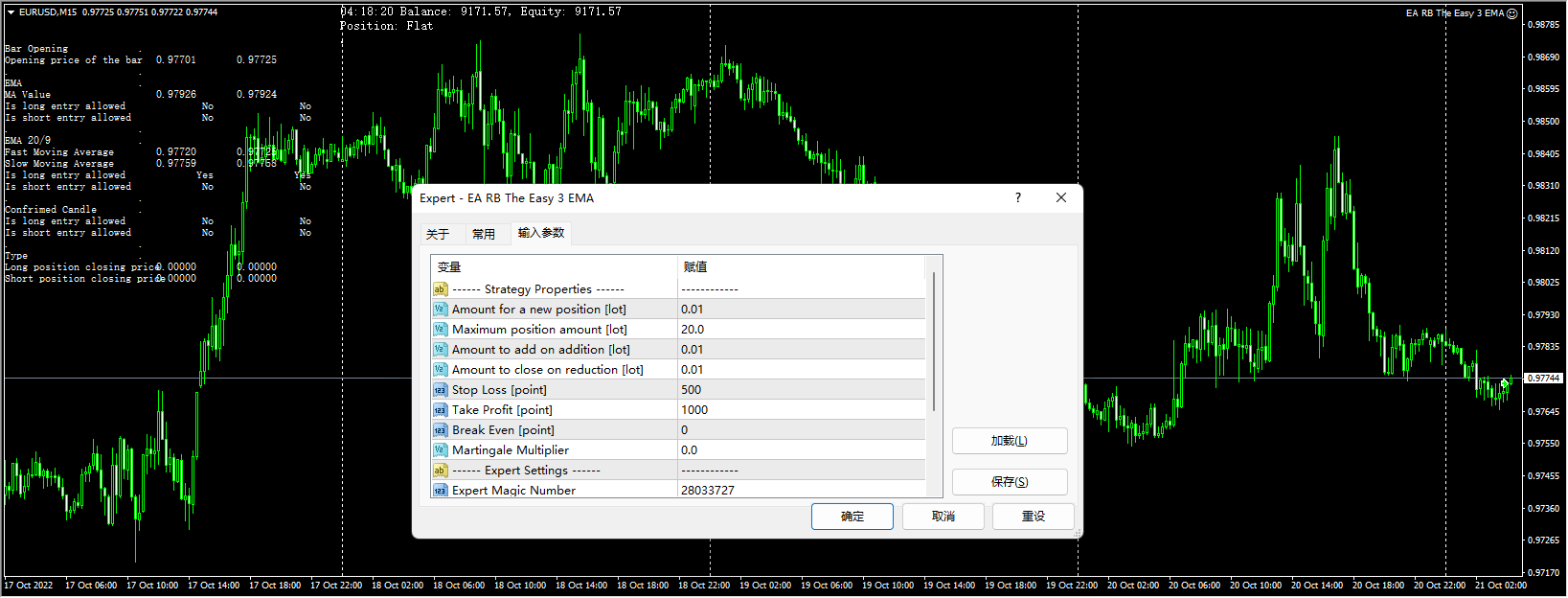The height and width of the screenshot is (598, 1568).
Task: Click the 'Fast Moving Average' chart comment line
Action: coord(59,152)
